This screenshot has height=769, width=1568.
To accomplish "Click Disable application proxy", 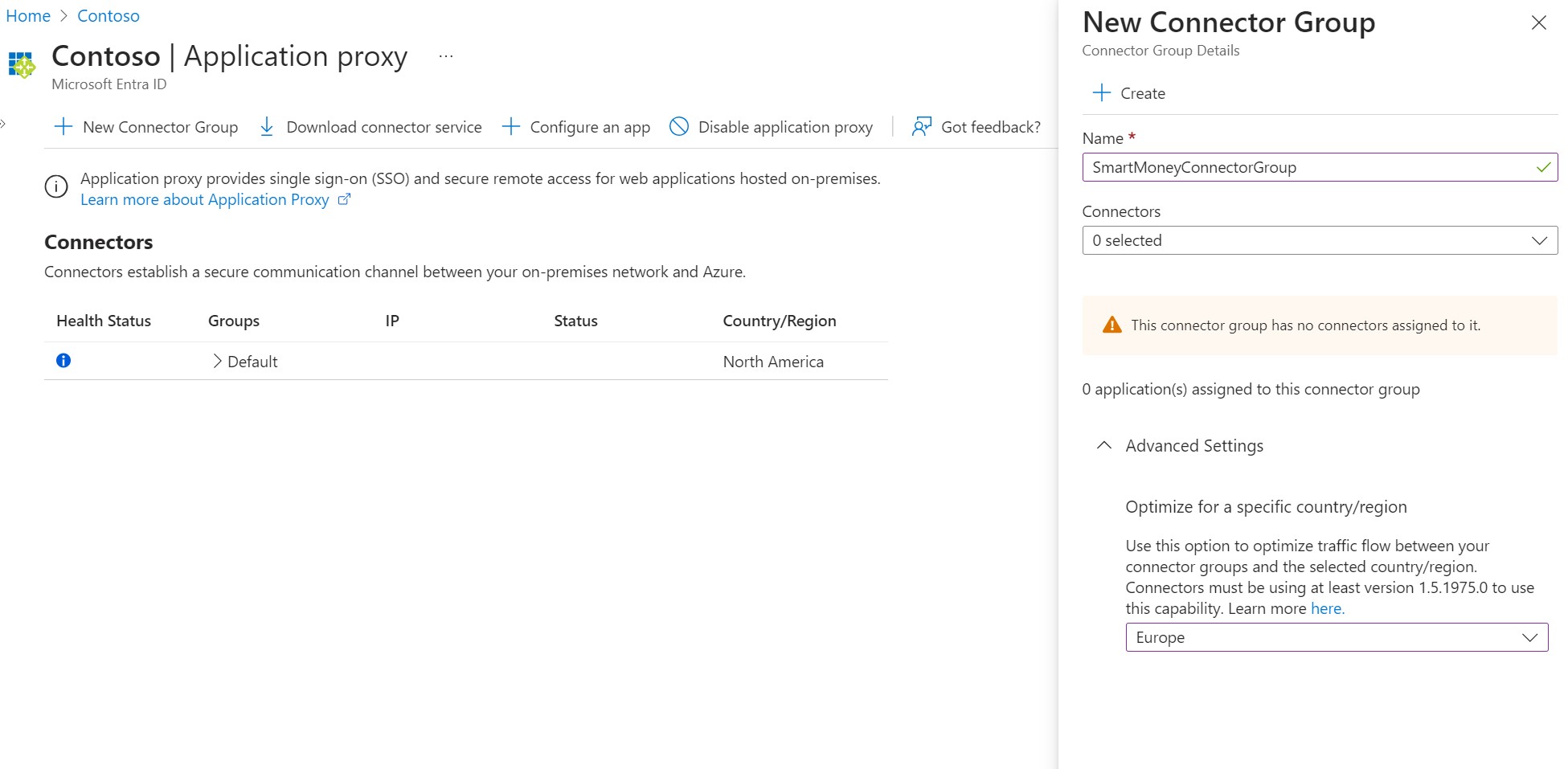I will tap(771, 127).
